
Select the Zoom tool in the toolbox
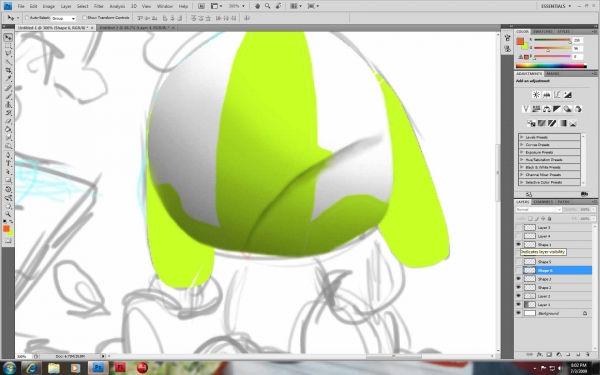pos(8,214)
